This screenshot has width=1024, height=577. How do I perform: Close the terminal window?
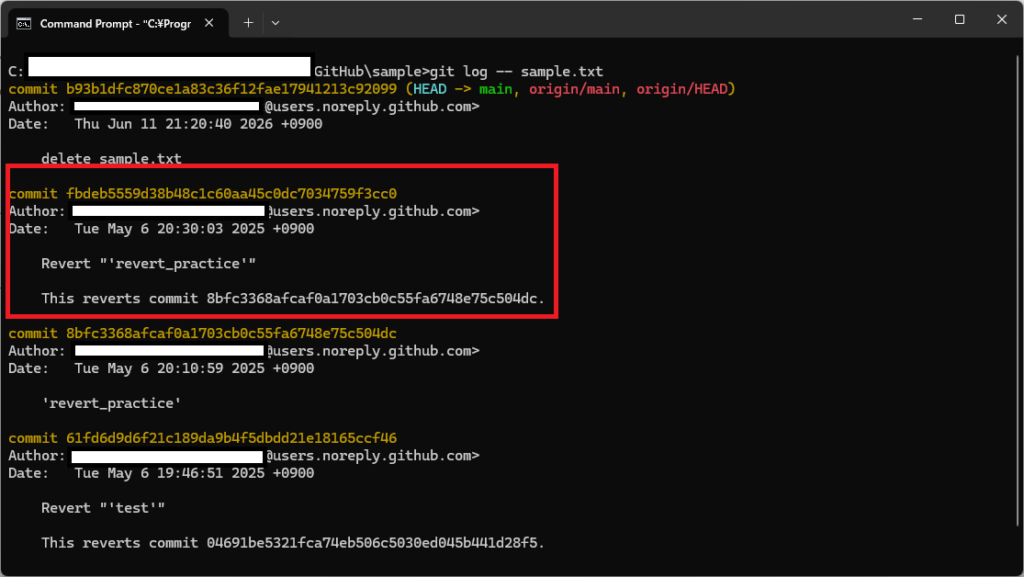click(1002, 20)
